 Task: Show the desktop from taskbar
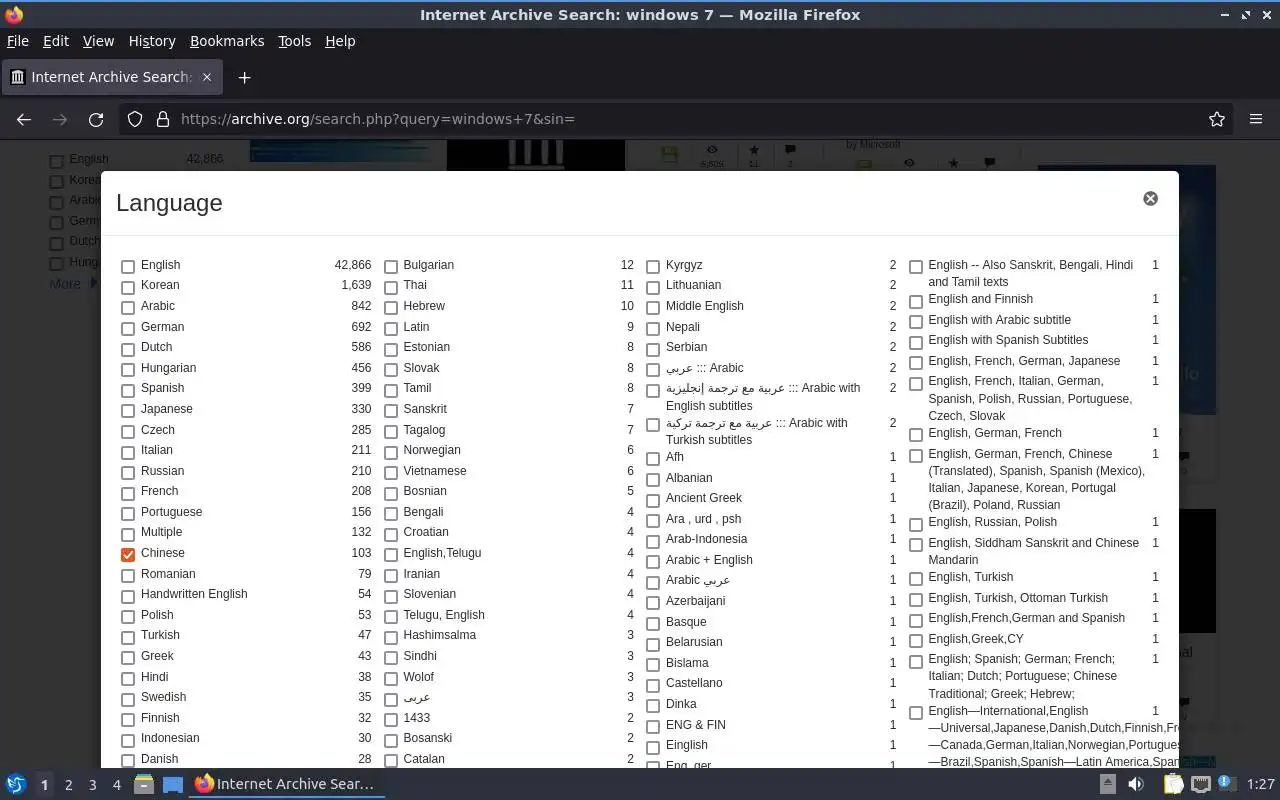tap(173, 784)
